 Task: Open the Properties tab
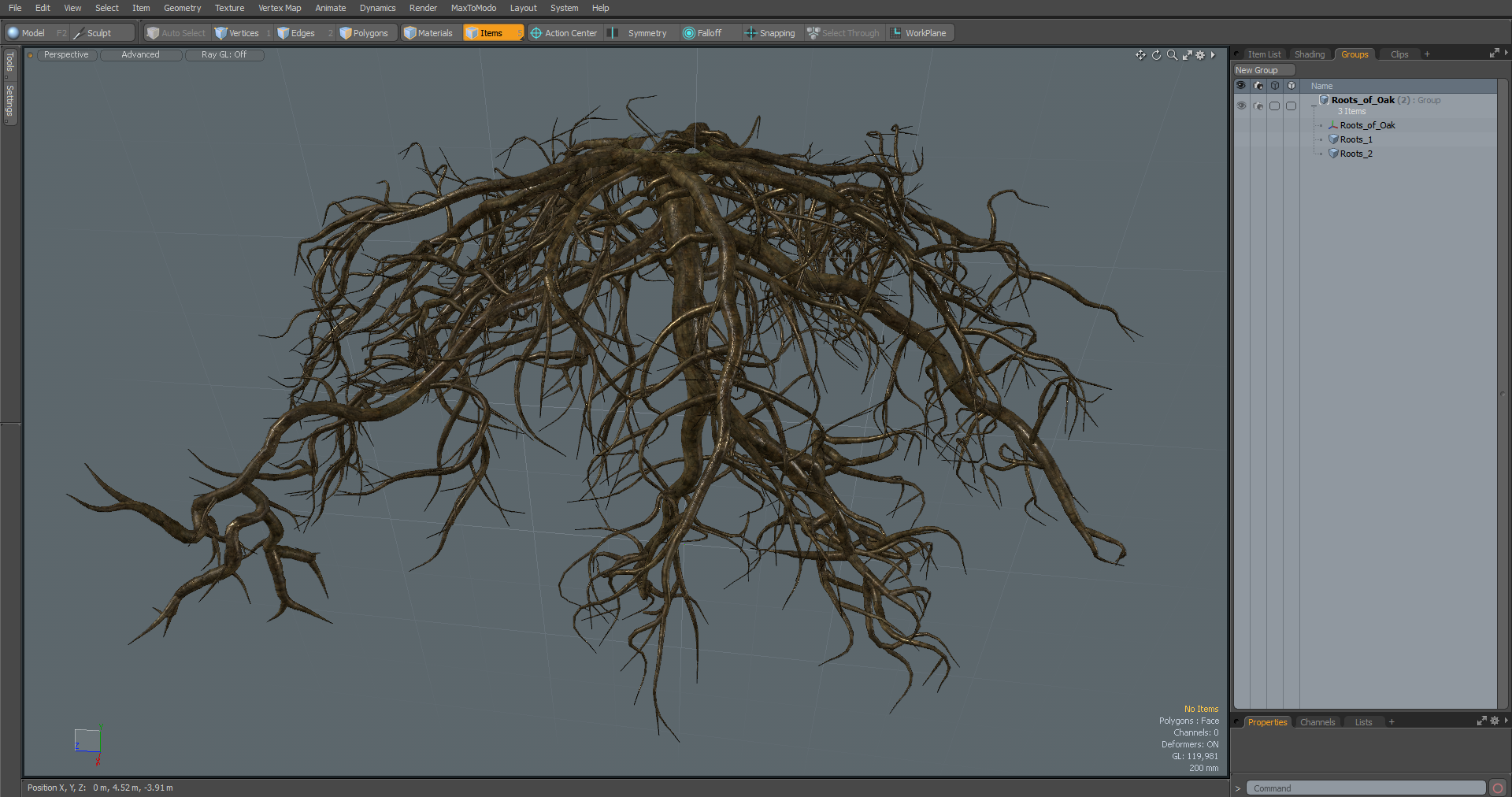point(1267,722)
